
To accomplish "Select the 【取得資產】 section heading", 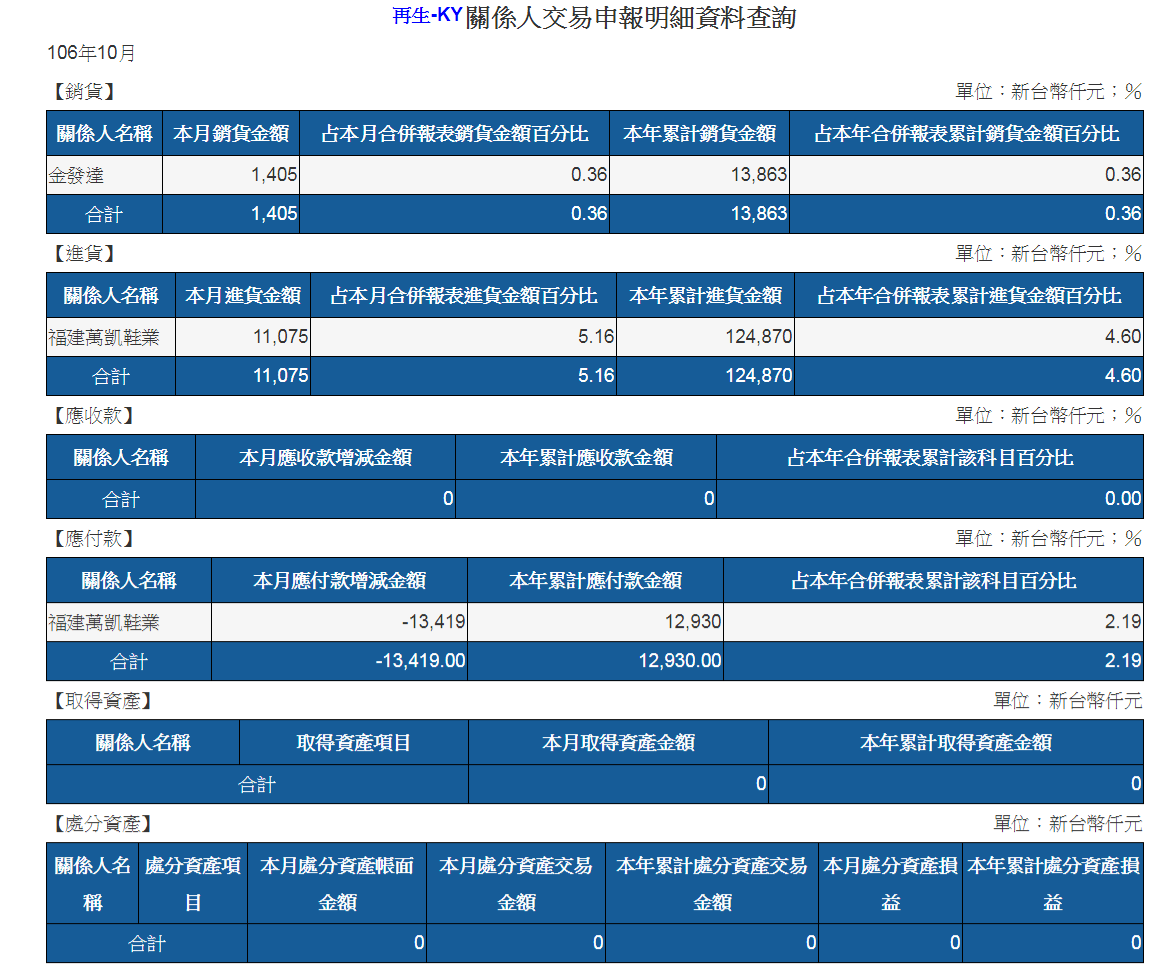I will [103, 701].
